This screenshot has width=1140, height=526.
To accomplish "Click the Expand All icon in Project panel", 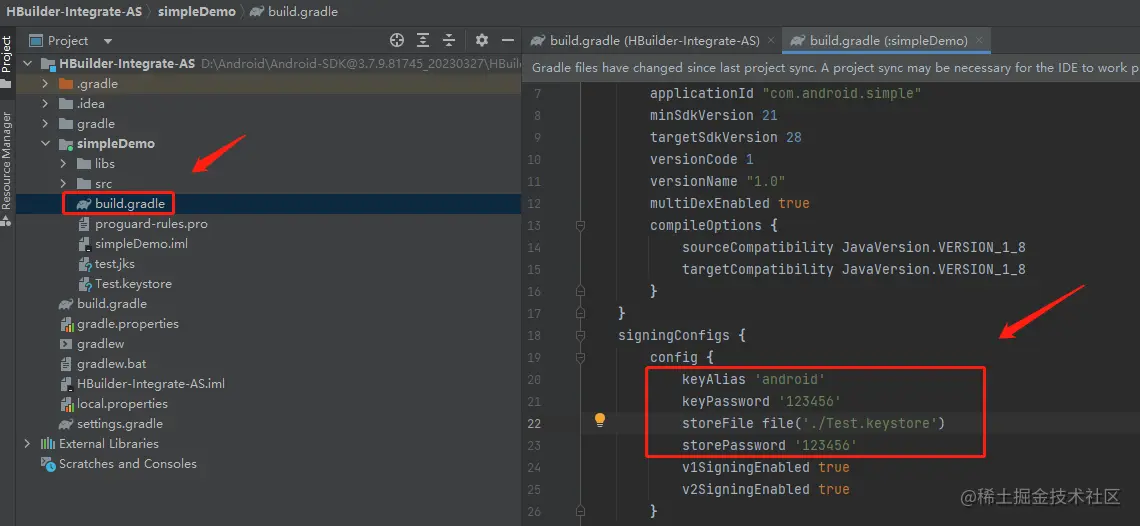I will point(423,40).
